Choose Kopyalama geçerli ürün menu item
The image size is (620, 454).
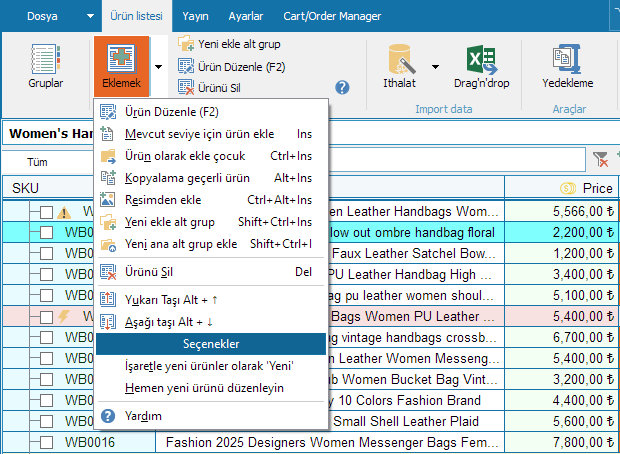click(x=210, y=178)
